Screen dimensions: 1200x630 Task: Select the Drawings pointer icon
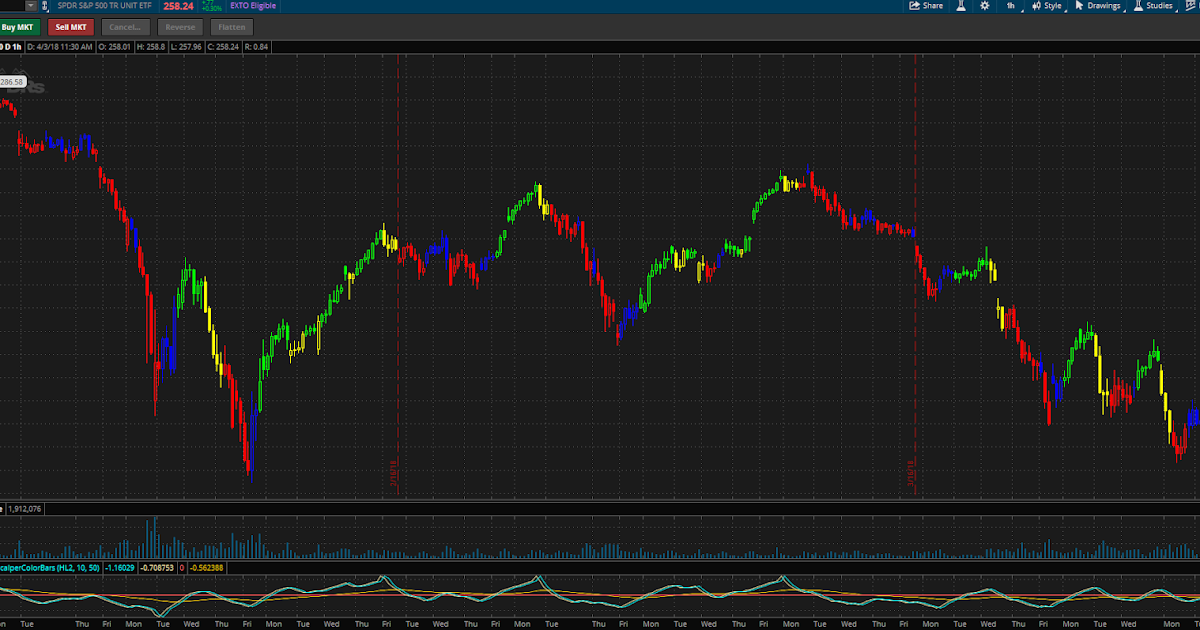coord(1081,6)
